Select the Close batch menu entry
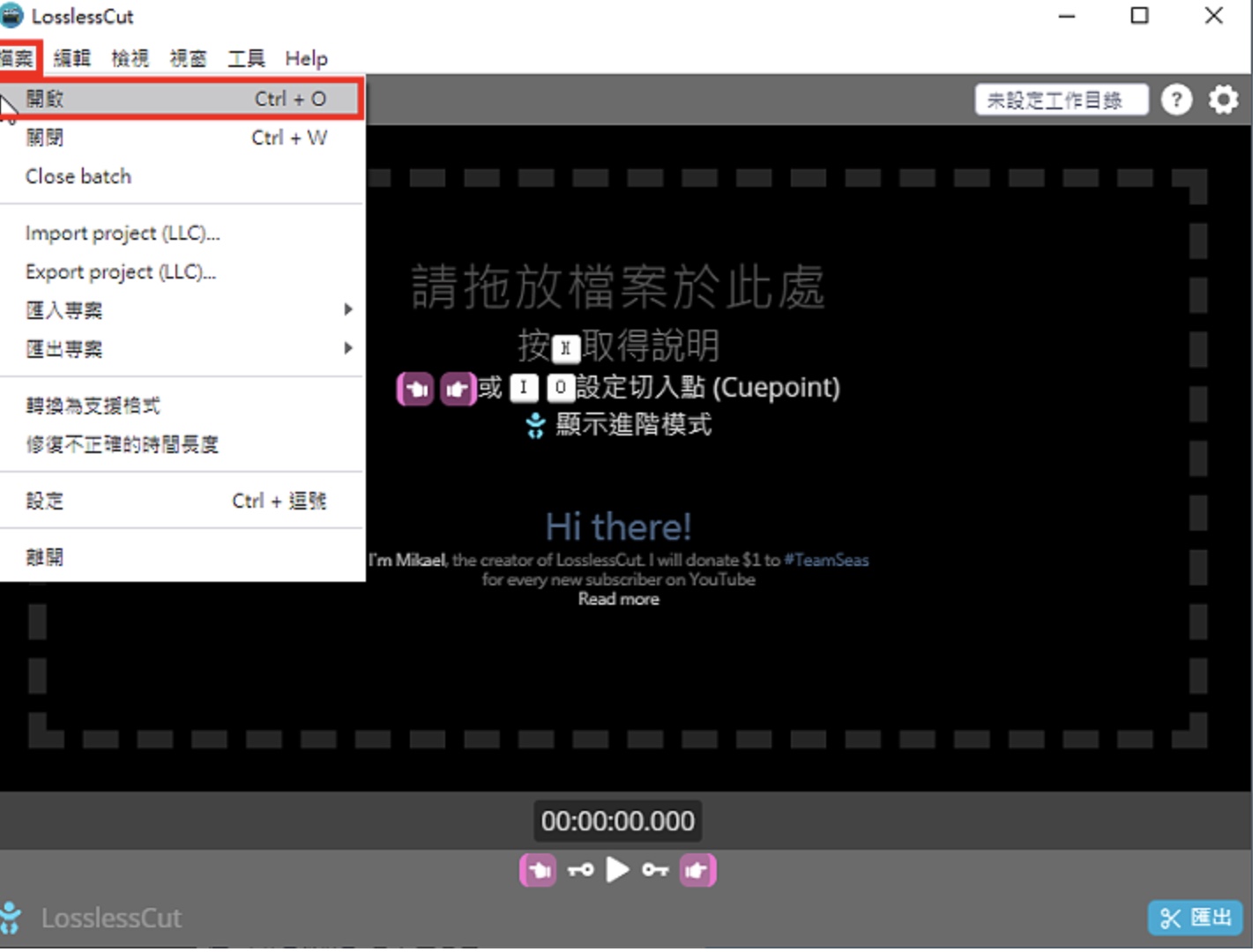1259x952 pixels. [x=183, y=176]
